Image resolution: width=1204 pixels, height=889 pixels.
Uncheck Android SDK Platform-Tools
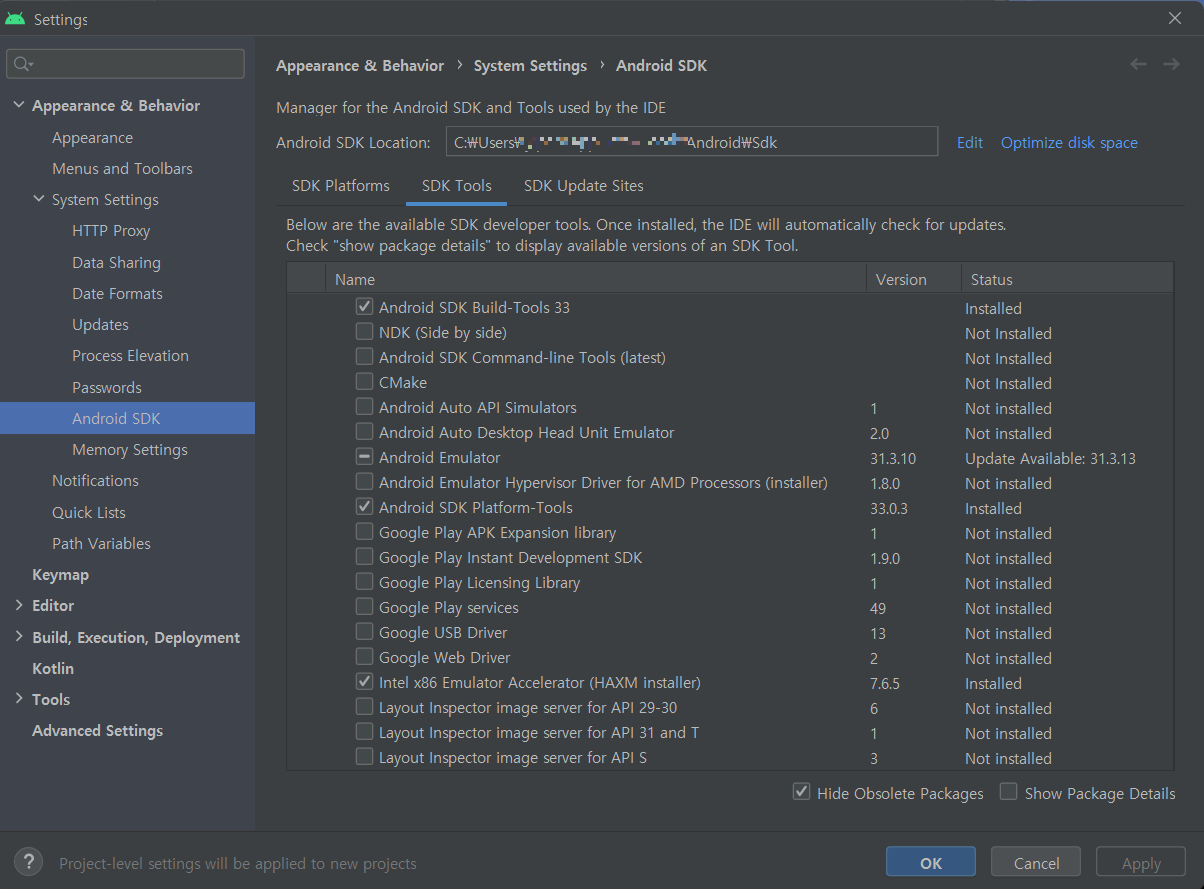pyautogui.click(x=364, y=507)
